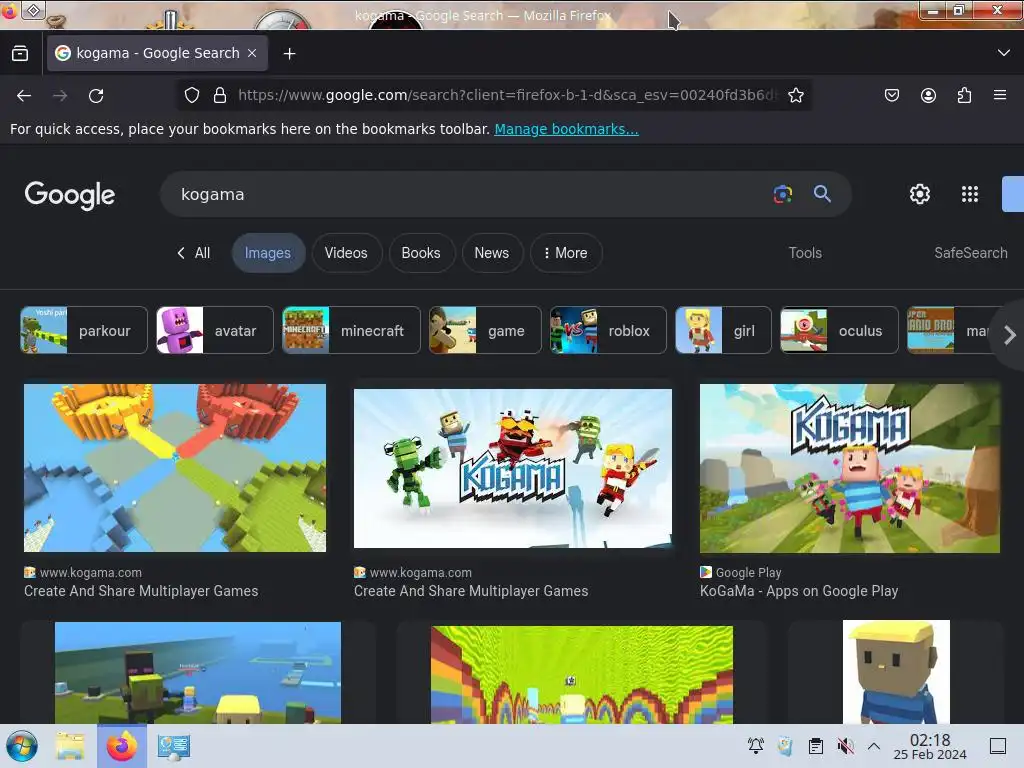Open Firefox application hamburger menu
Screen dimensions: 1024x768
[x=1000, y=95]
